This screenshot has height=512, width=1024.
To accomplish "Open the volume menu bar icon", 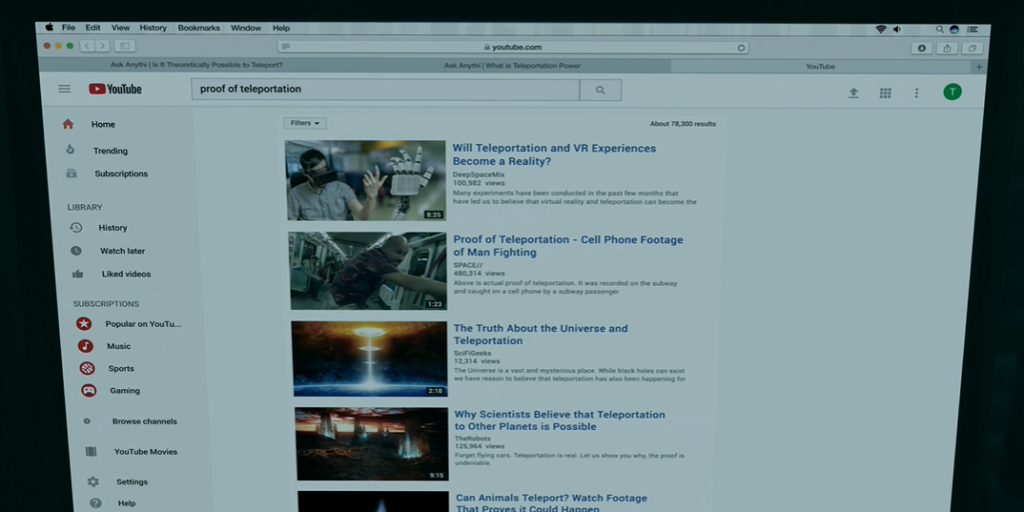I will [897, 29].
